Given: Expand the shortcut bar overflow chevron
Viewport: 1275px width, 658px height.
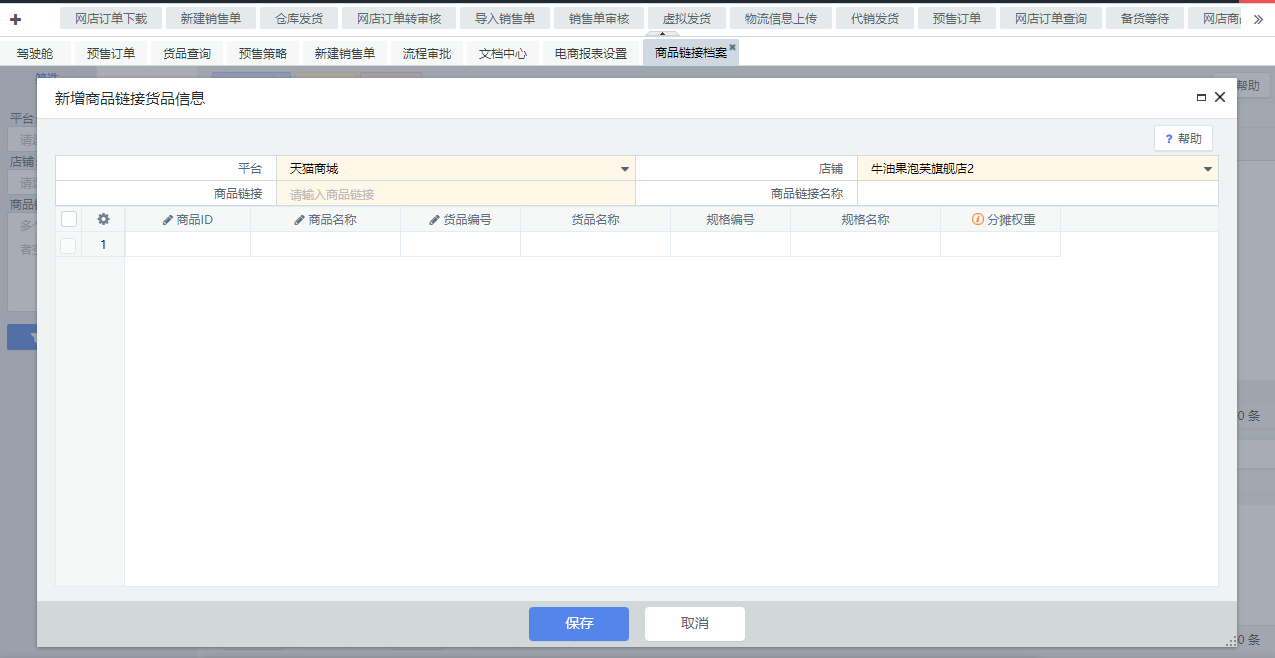Looking at the screenshot, I should [x=1258, y=19].
